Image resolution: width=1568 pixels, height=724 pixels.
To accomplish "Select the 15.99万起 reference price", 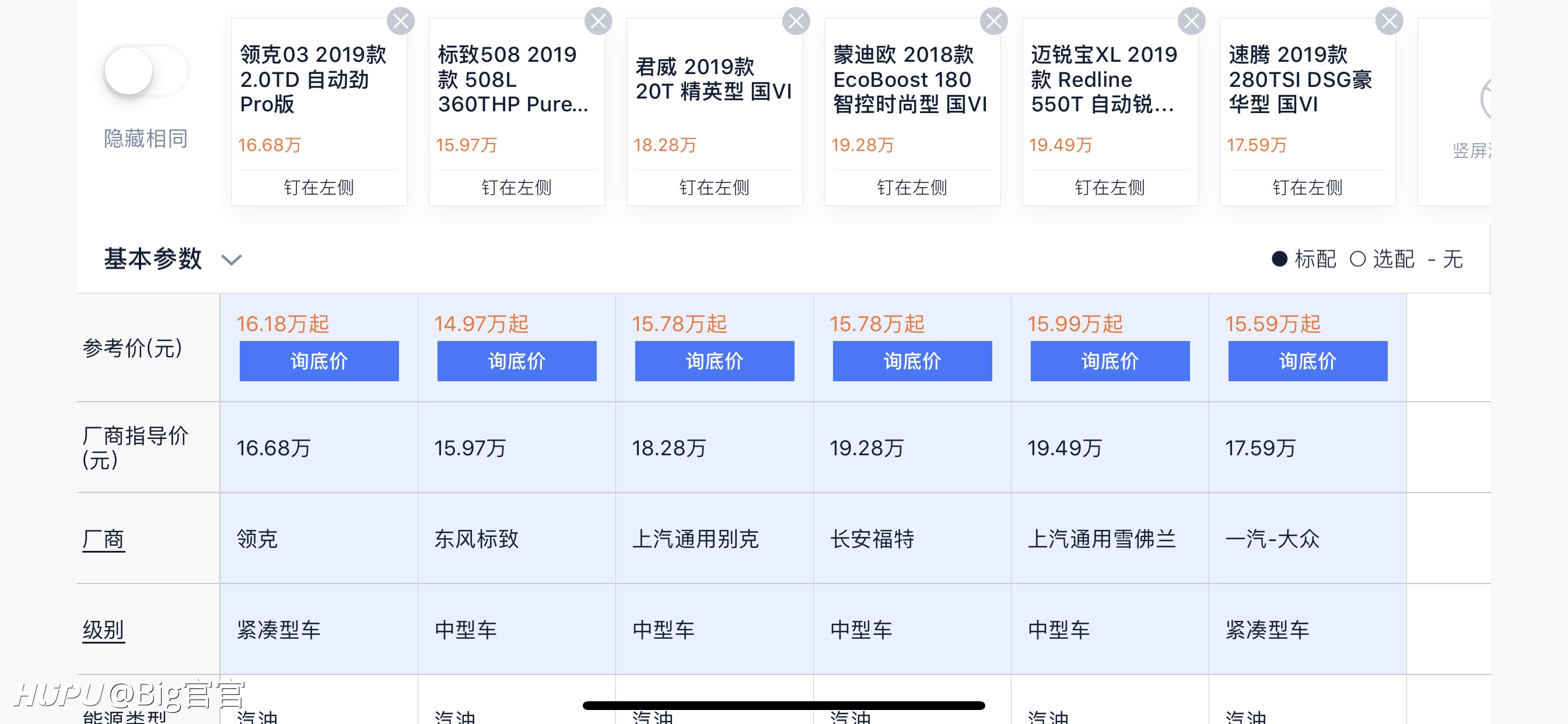I will coord(1076,324).
